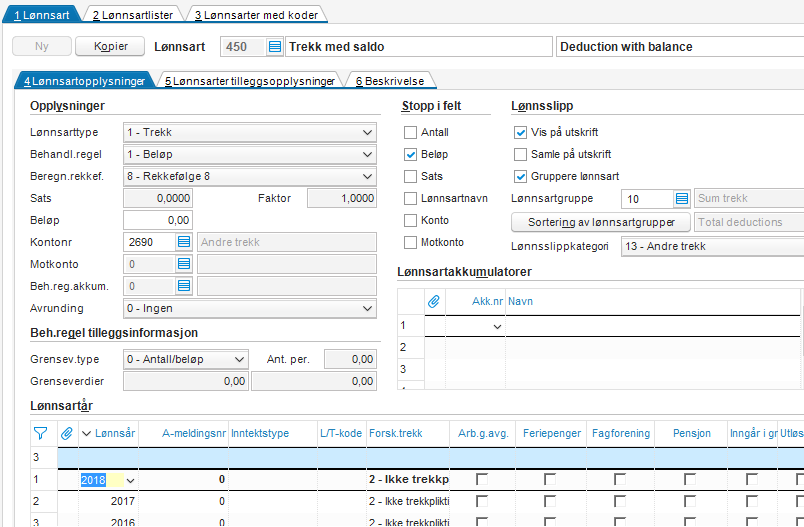Viewport: 804px width, 527px height.
Task: Check Fagforening for the 2017 row
Action: pos(620,501)
